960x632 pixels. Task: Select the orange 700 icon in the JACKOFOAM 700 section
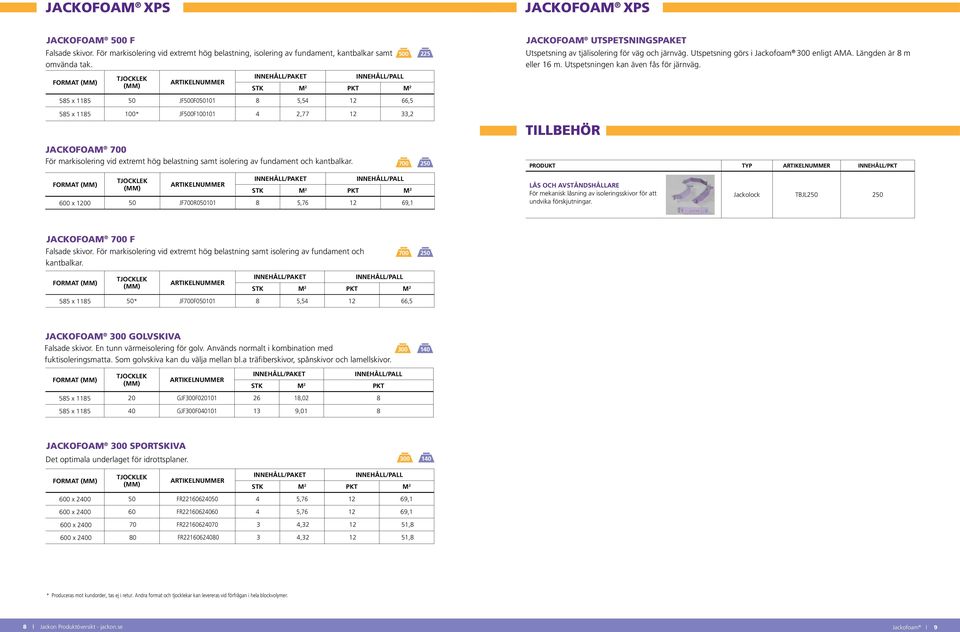coord(403,162)
